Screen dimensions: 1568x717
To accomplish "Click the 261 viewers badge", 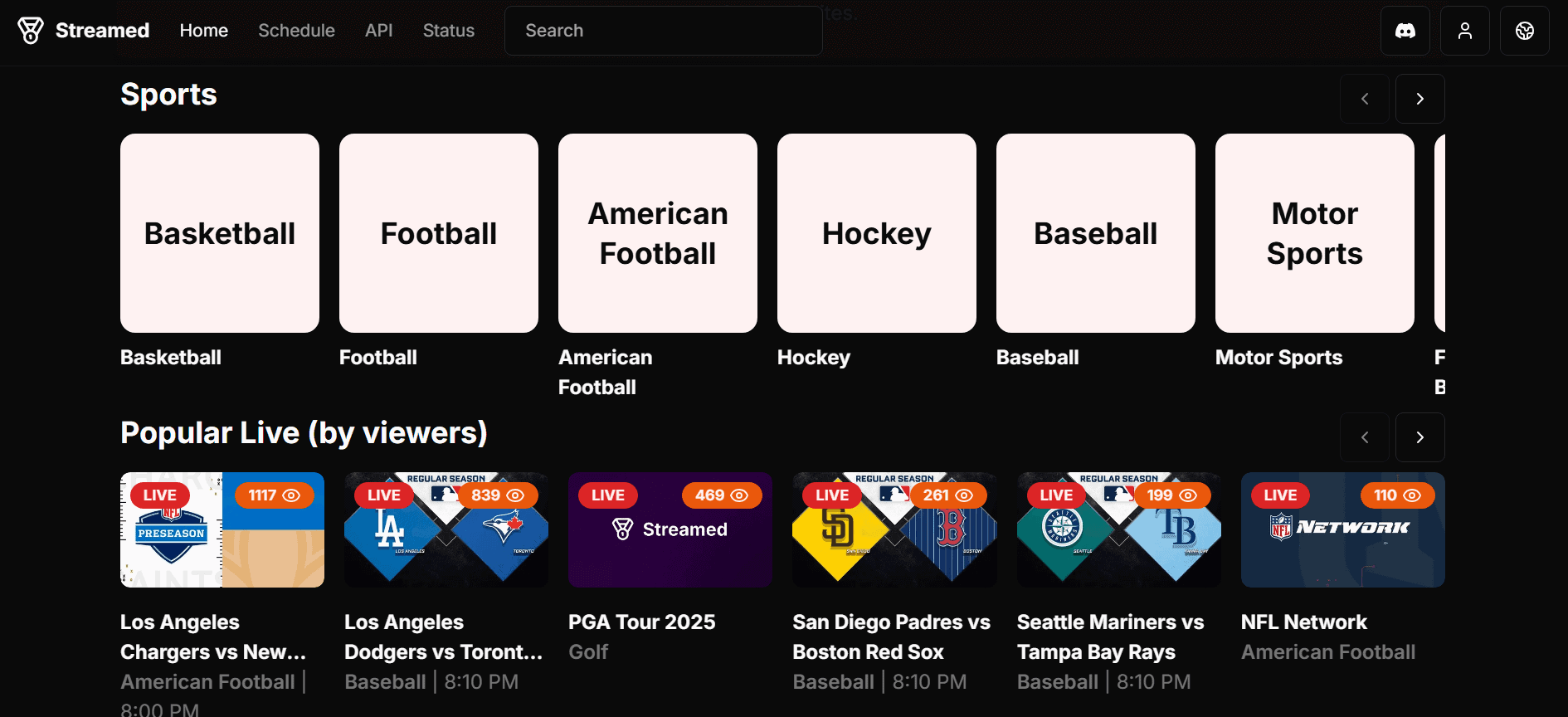I will (947, 495).
